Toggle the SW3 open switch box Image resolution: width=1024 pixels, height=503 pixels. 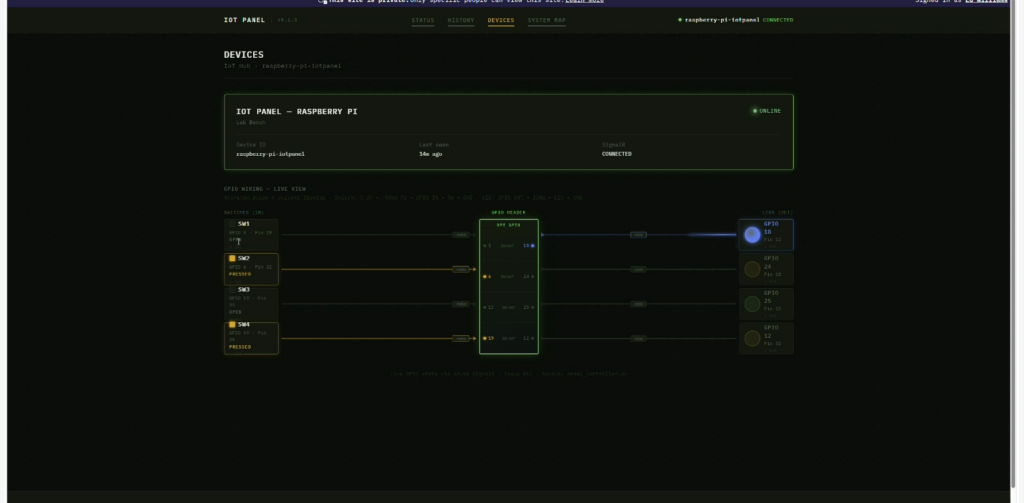click(232, 290)
